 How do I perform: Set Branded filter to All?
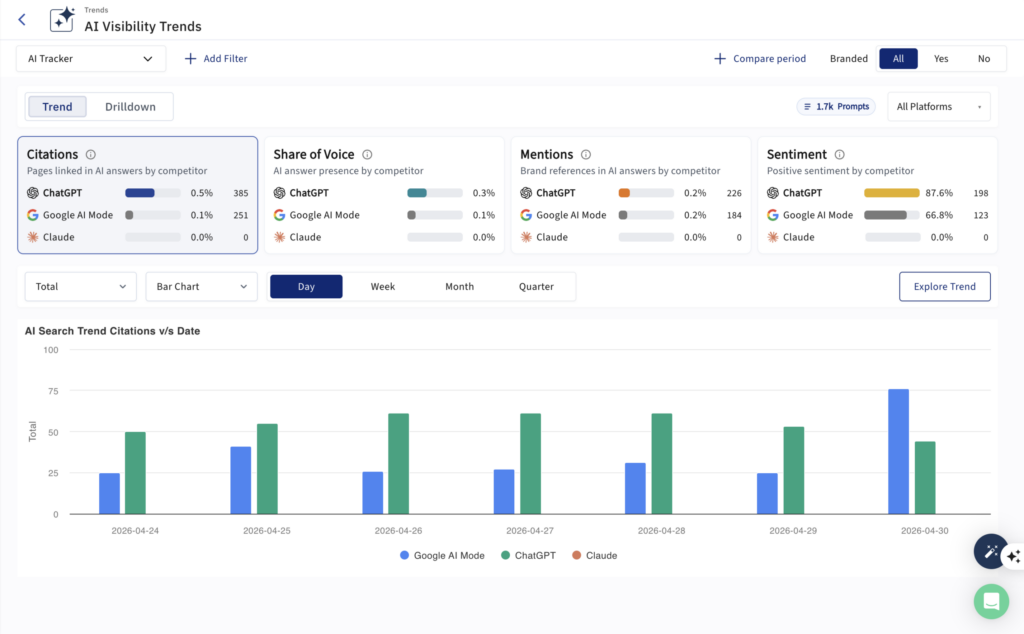(899, 59)
